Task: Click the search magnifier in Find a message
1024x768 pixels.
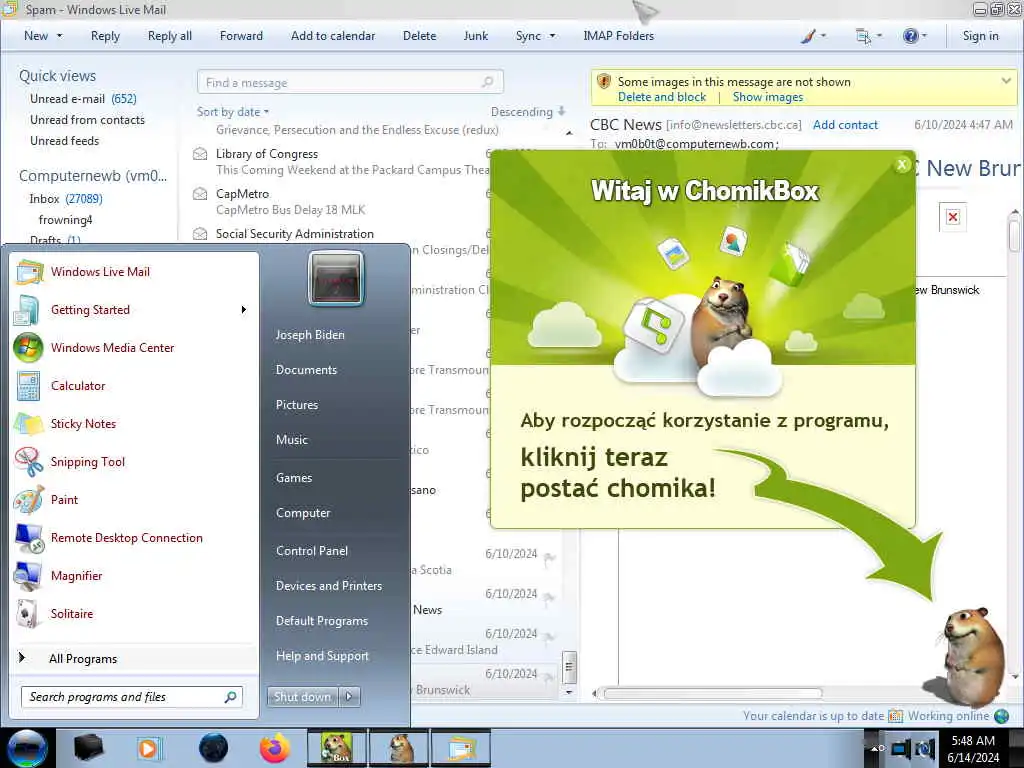Action: 487,82
